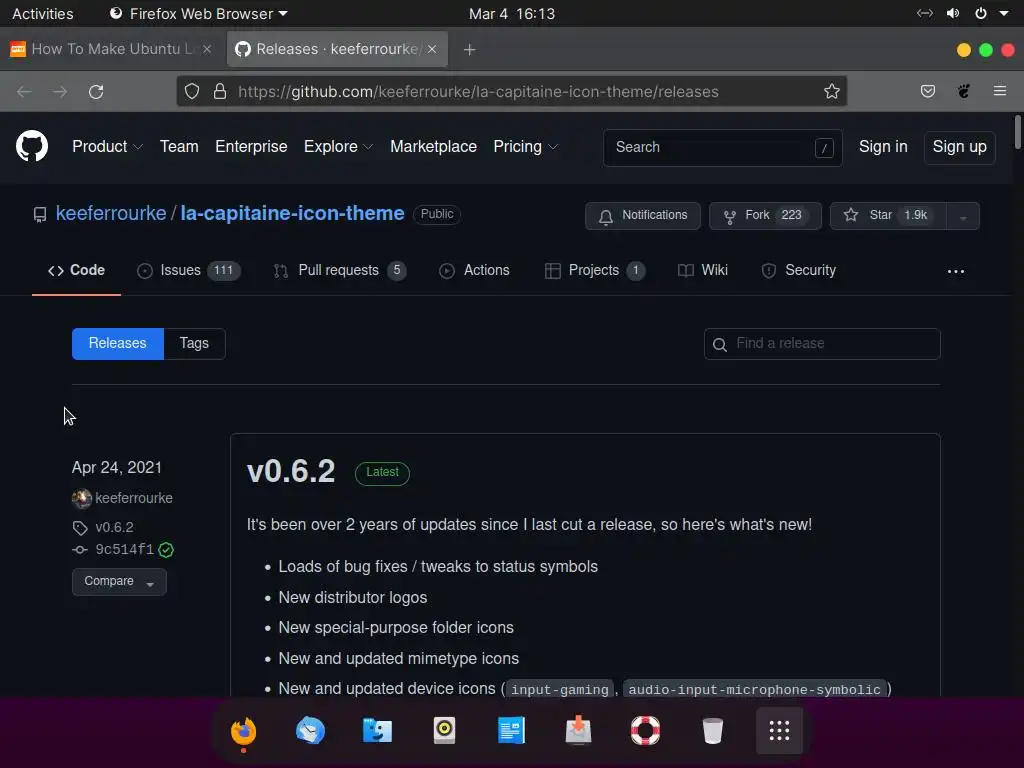Bookmark this page with the star icon
This screenshot has height=768, width=1024.
coord(831,91)
